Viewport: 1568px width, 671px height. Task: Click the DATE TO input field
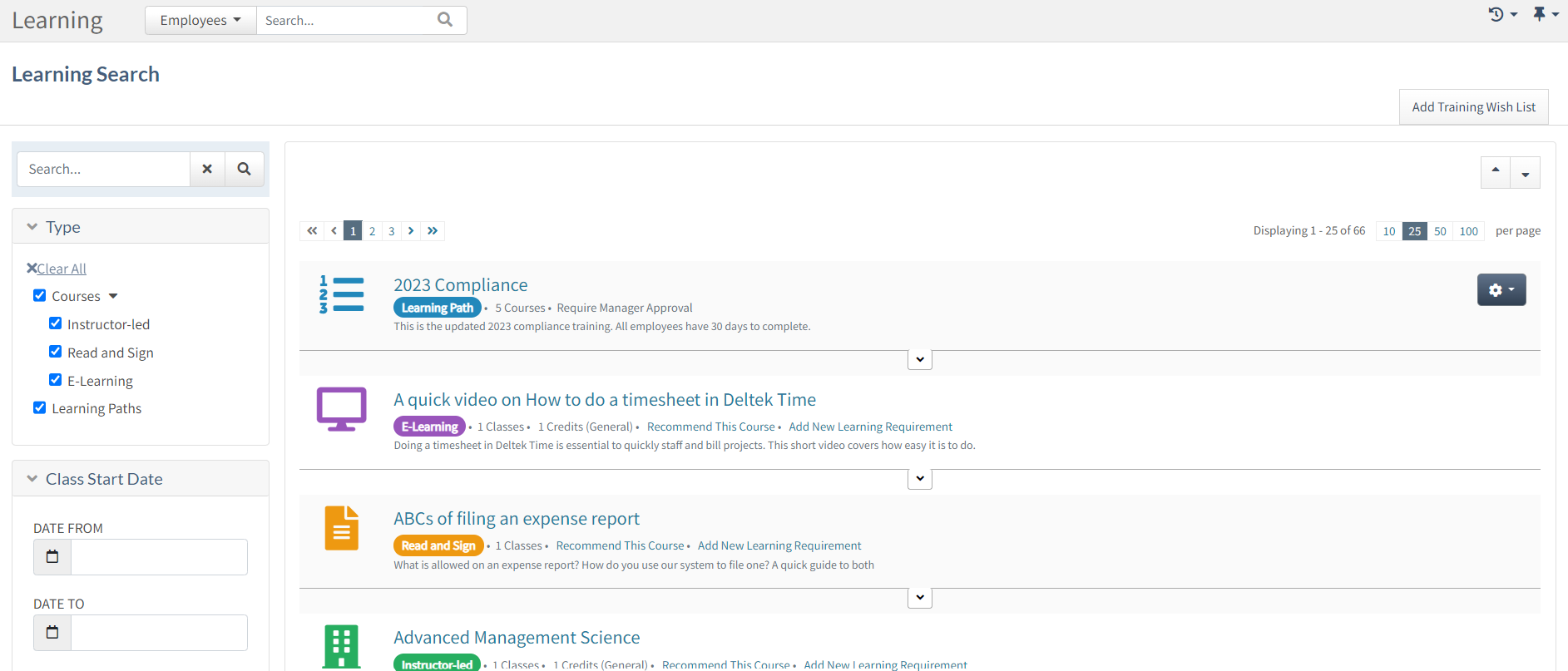pyautogui.click(x=159, y=633)
